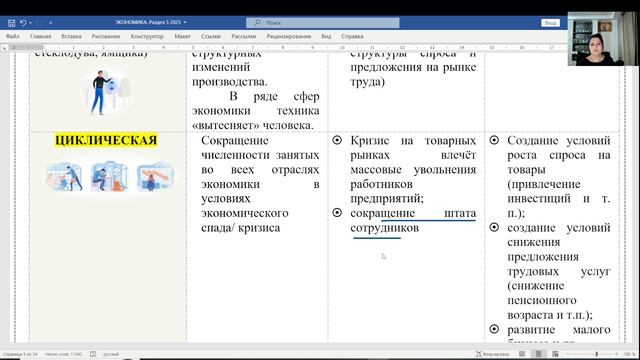Click the word 'инвестиций' in the right column

pyautogui.click(x=539, y=199)
